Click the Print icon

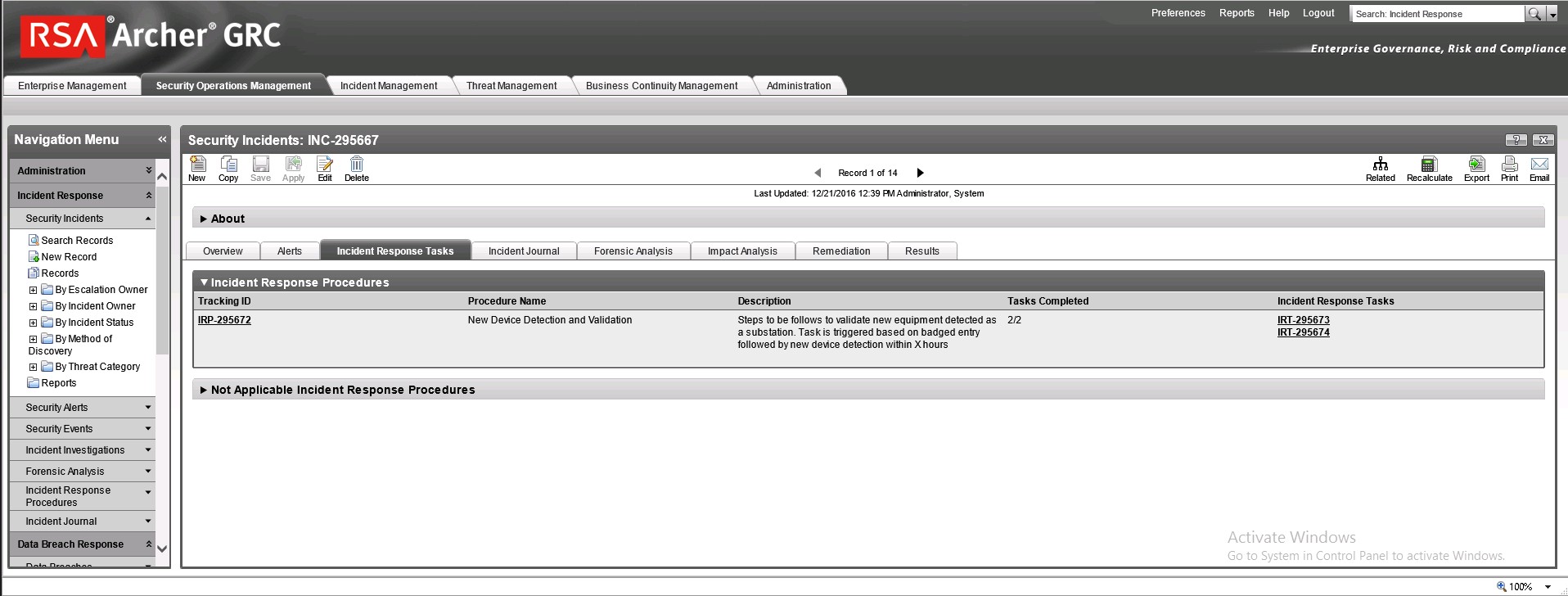(x=1509, y=169)
